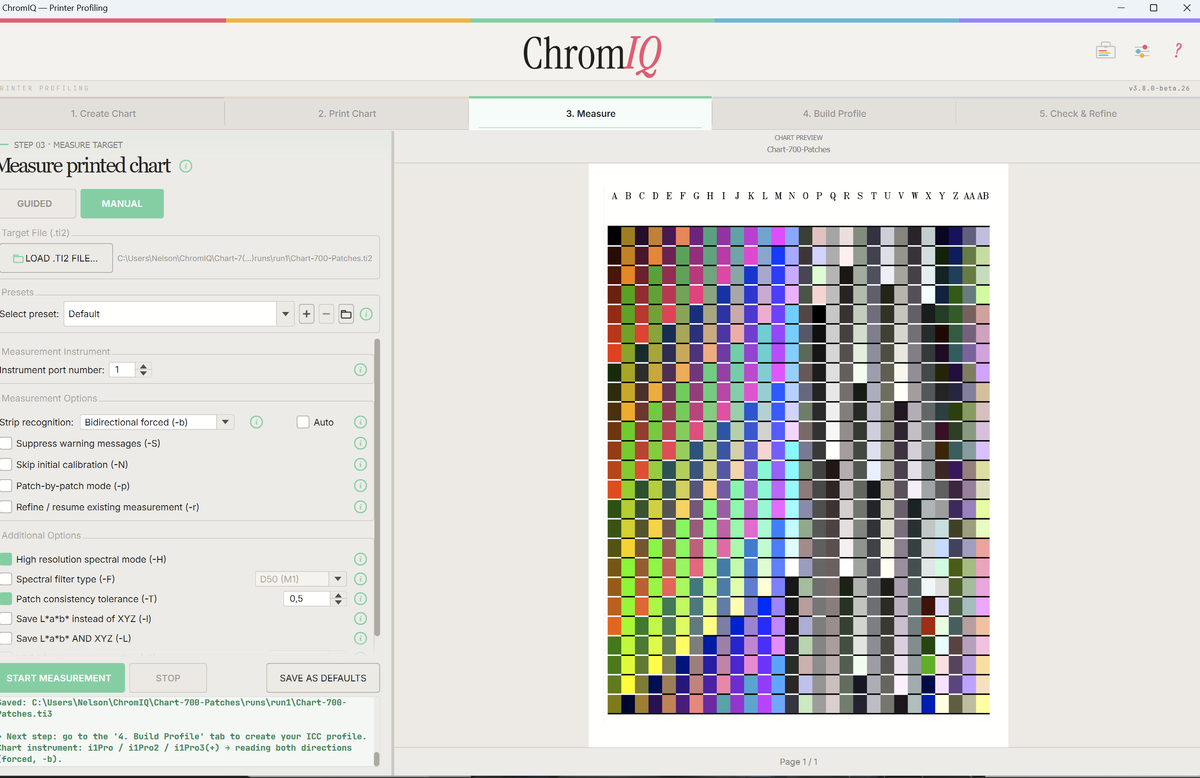Viewport: 1200px width, 778px height.
Task: Open help via the question mark icon
Action: point(1178,50)
